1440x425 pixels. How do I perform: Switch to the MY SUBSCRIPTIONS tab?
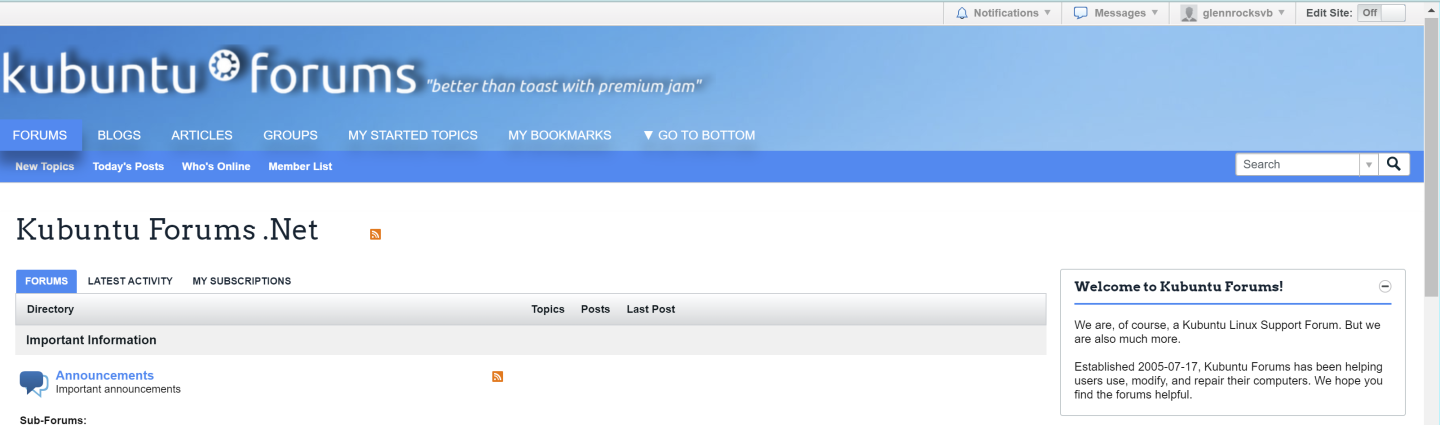tap(242, 281)
